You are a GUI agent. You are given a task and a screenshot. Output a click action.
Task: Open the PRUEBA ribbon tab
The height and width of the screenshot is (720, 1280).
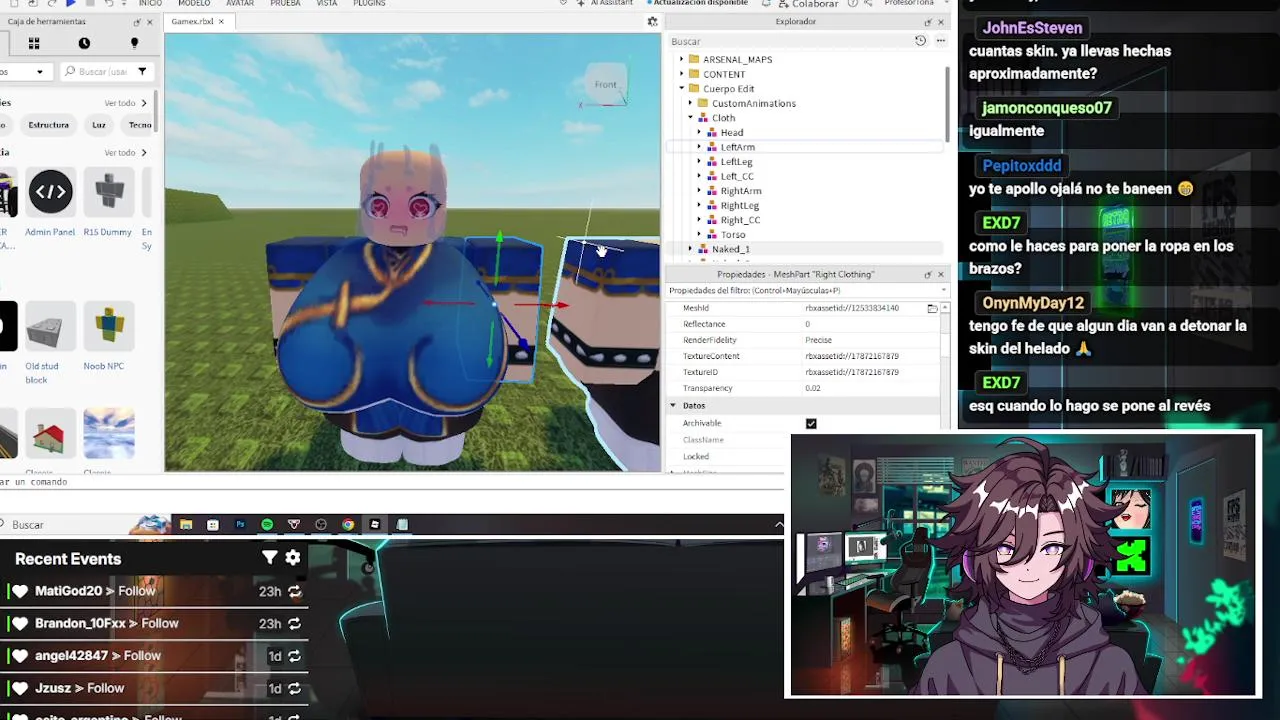285,3
